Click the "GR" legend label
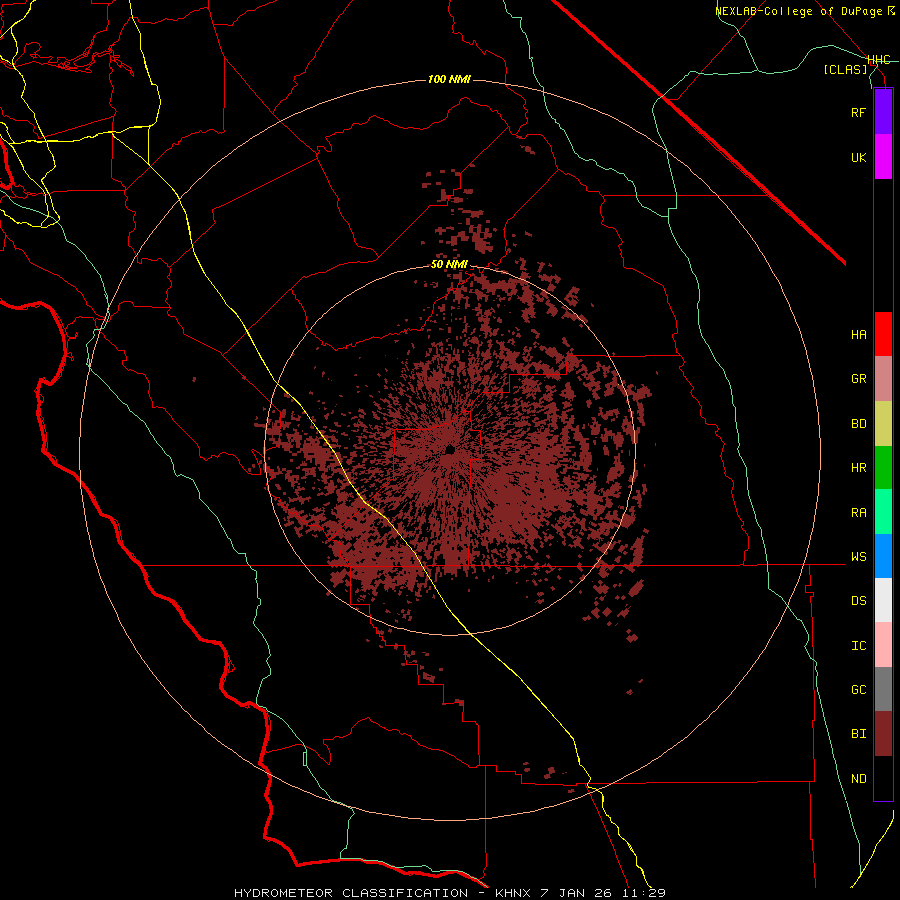Viewport: 900px width, 900px height. click(858, 379)
